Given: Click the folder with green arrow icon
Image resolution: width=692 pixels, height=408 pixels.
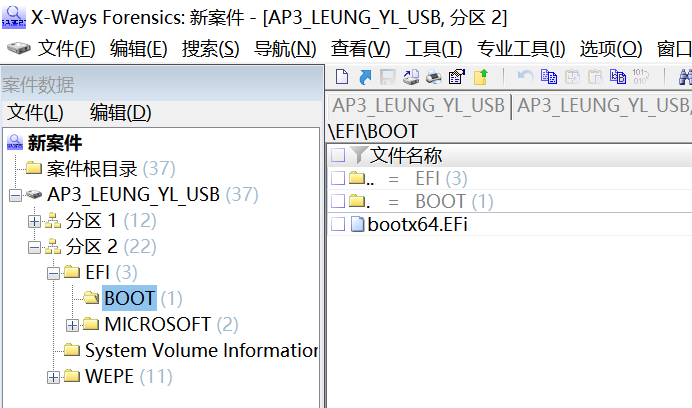Looking at the screenshot, I should pyautogui.click(x=480, y=77).
